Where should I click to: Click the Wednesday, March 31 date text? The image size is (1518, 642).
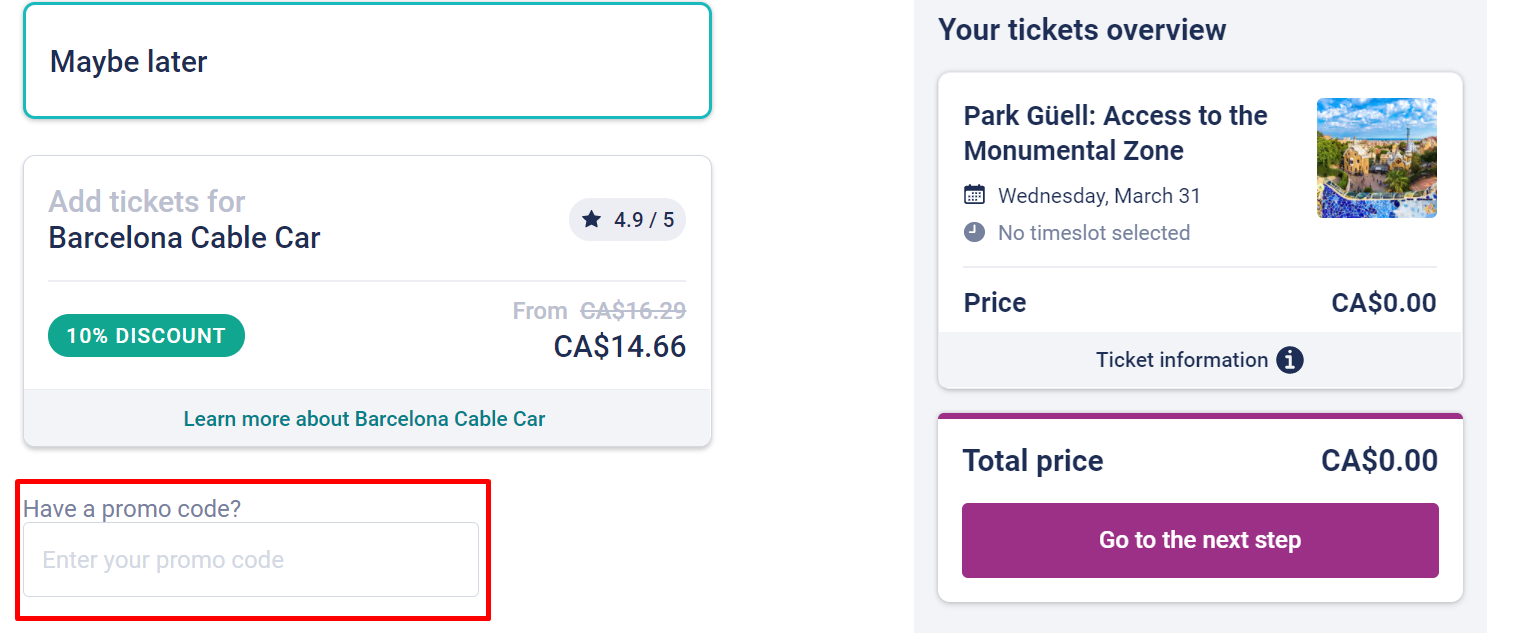[x=1099, y=196]
